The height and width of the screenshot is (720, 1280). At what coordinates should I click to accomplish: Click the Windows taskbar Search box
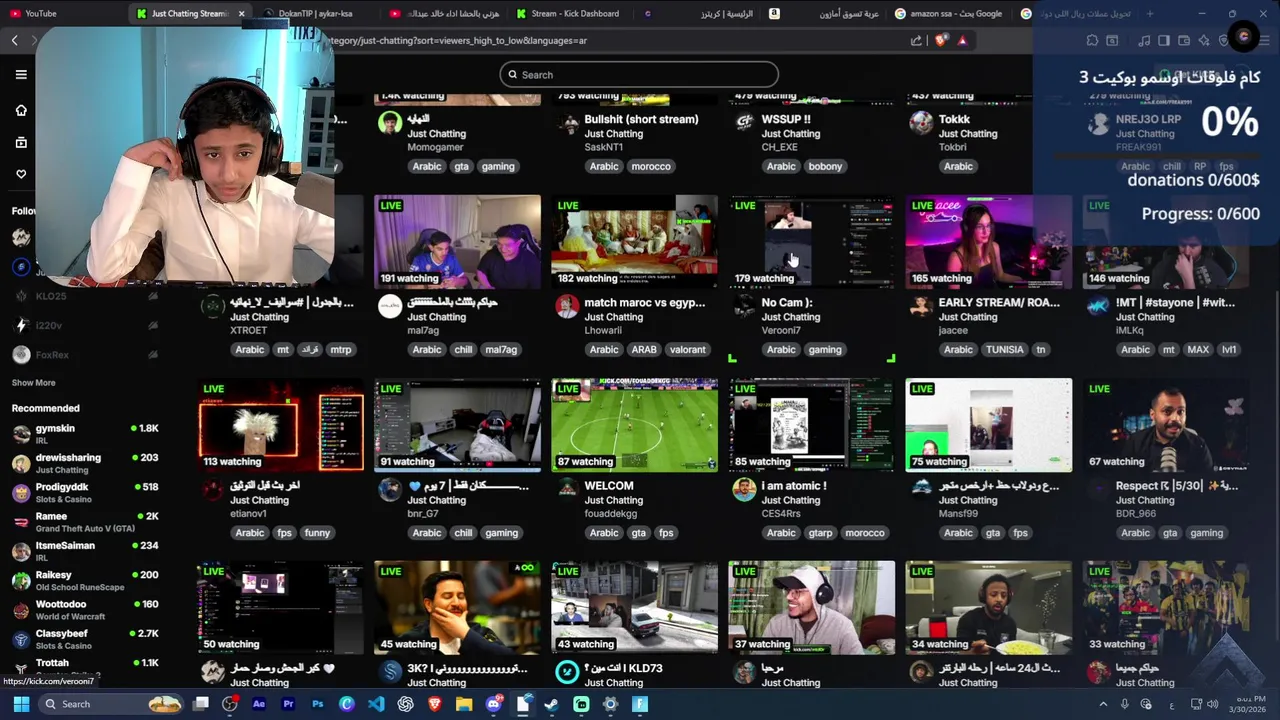point(111,704)
